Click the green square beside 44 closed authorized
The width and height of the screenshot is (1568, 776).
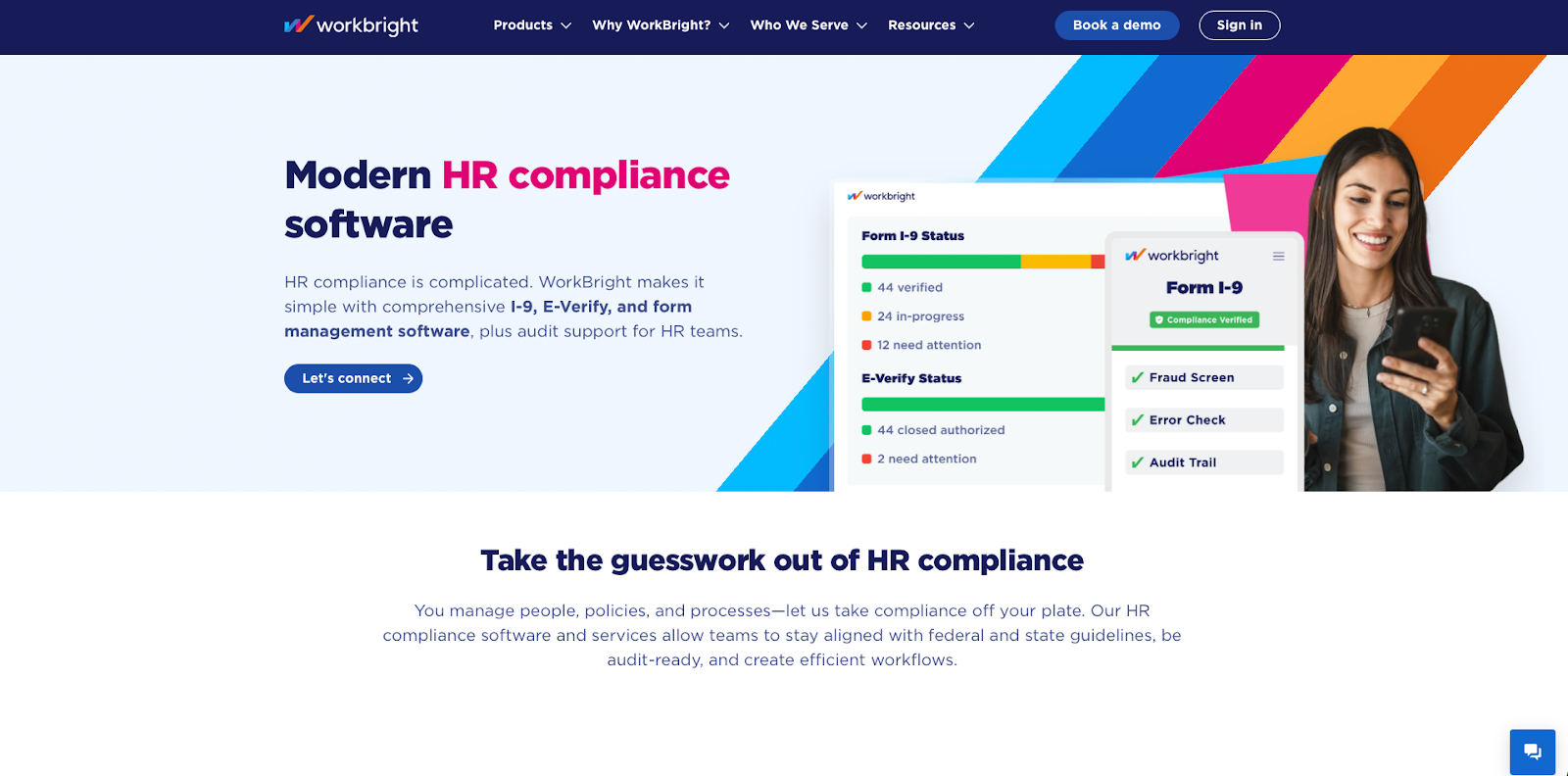(866, 430)
